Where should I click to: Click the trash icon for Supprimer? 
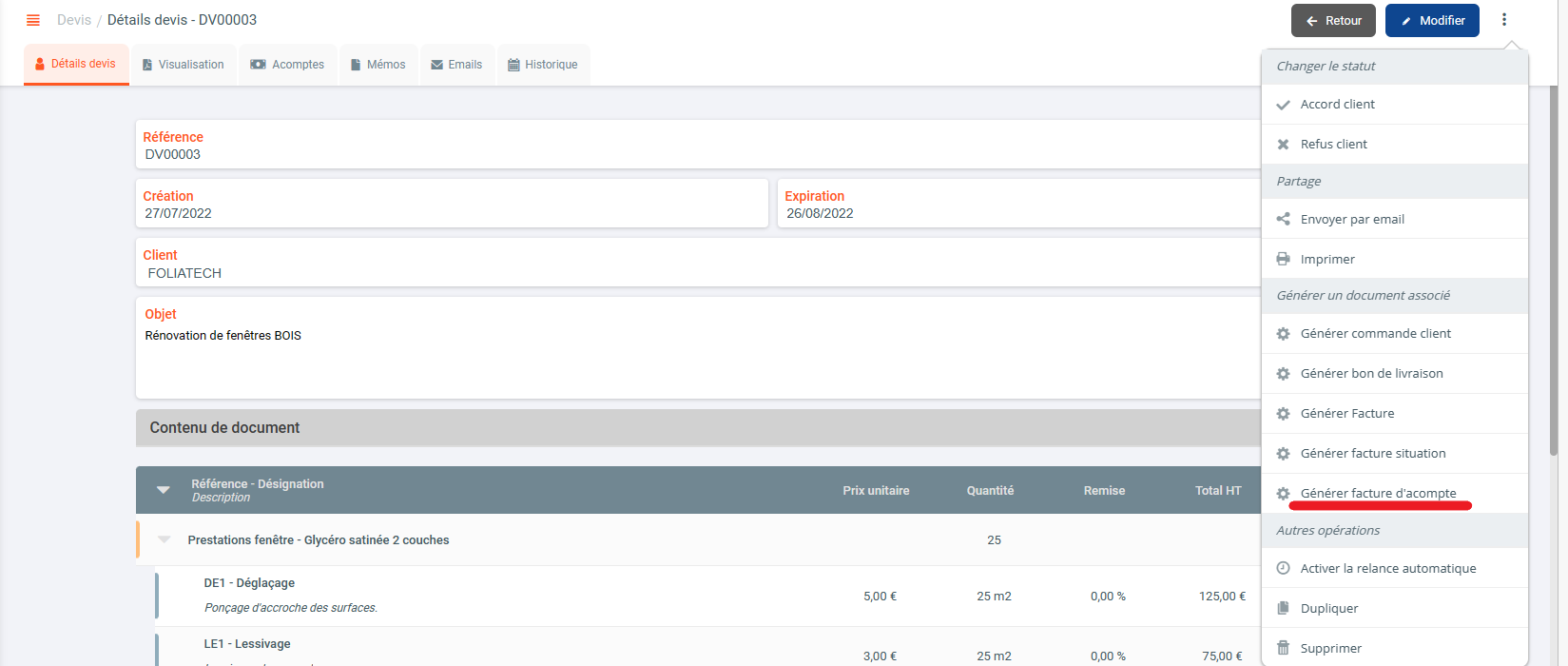(1283, 648)
